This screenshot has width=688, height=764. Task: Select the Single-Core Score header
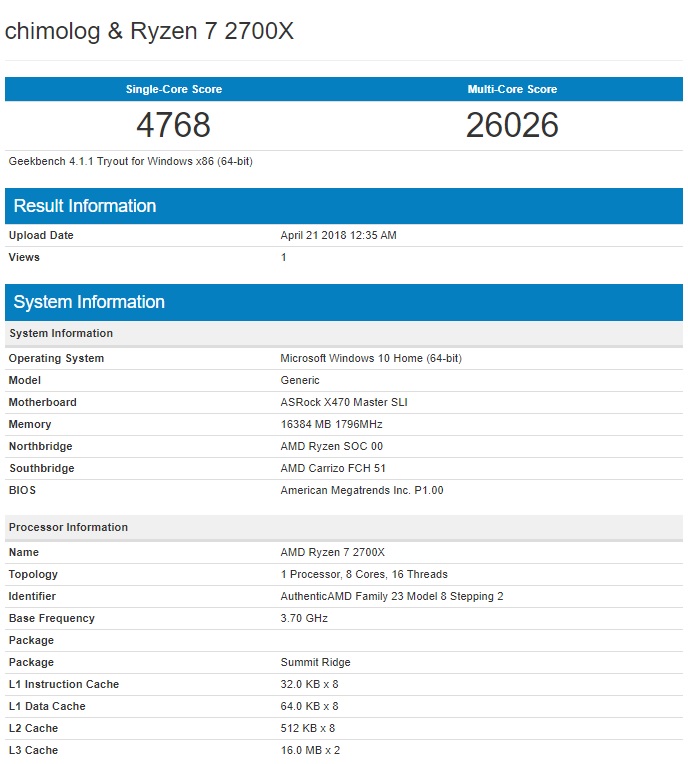pyautogui.click(x=174, y=89)
